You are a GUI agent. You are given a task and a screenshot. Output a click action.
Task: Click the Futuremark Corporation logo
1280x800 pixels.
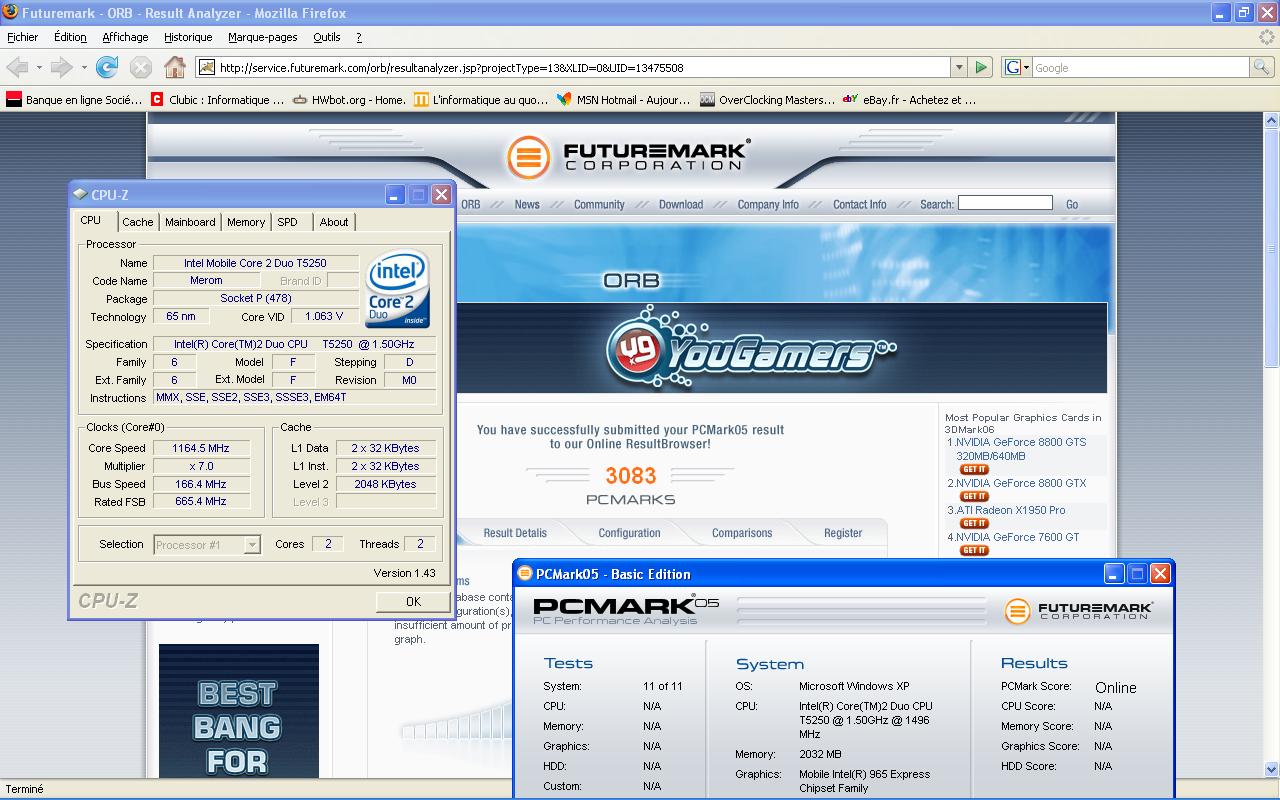pyautogui.click(x=628, y=157)
